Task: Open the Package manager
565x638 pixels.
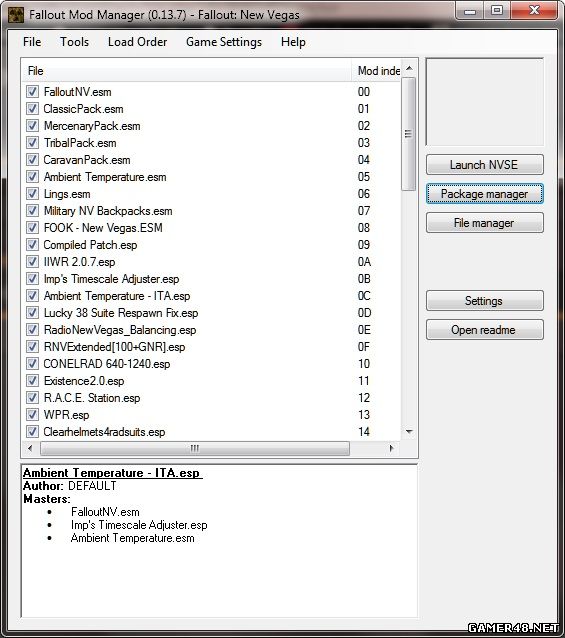Action: point(484,194)
